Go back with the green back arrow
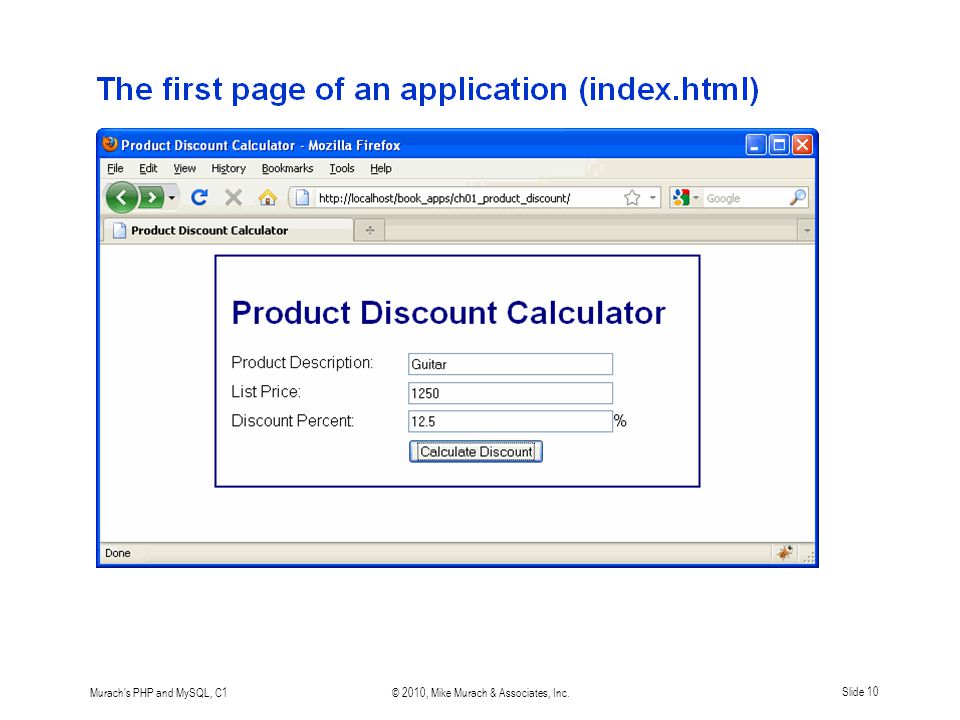This screenshot has width=960, height=720. click(122, 198)
